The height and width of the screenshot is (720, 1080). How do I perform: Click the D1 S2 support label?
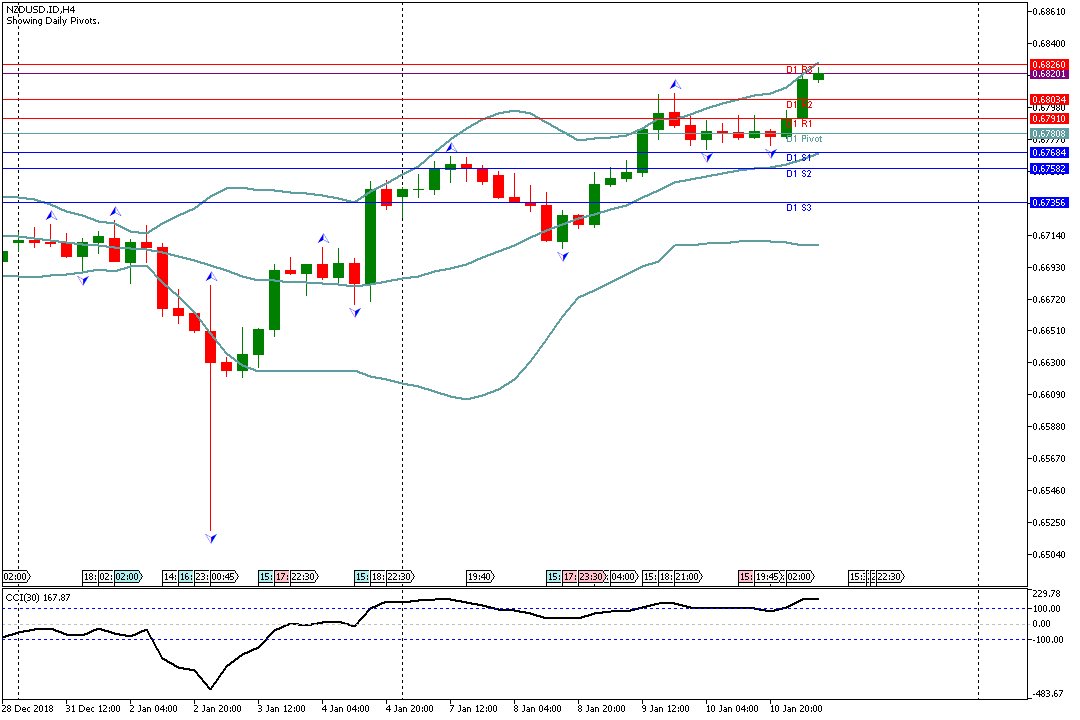[x=799, y=174]
